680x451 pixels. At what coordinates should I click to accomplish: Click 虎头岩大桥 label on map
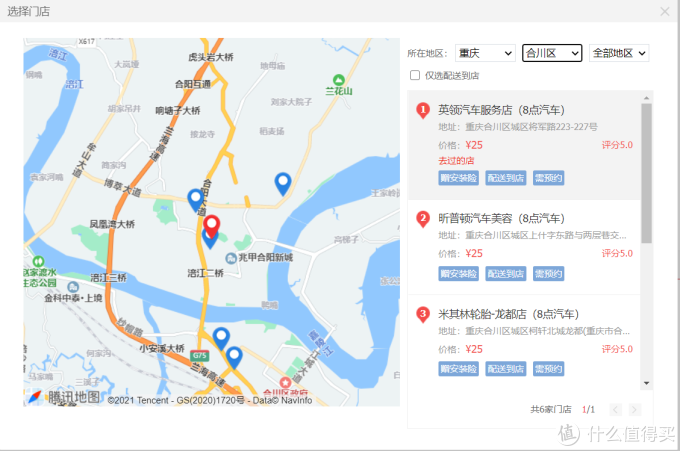click(211, 57)
